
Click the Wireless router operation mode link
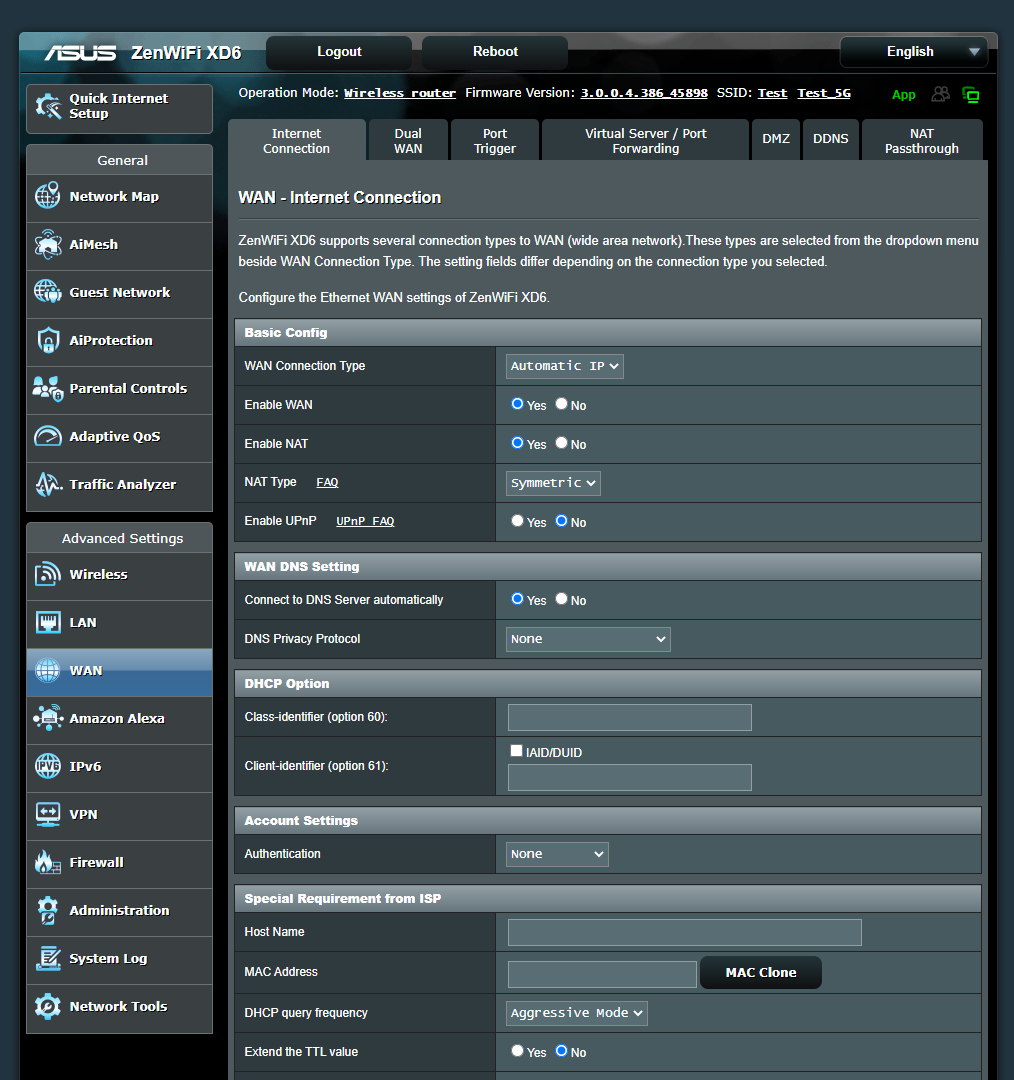(x=400, y=93)
